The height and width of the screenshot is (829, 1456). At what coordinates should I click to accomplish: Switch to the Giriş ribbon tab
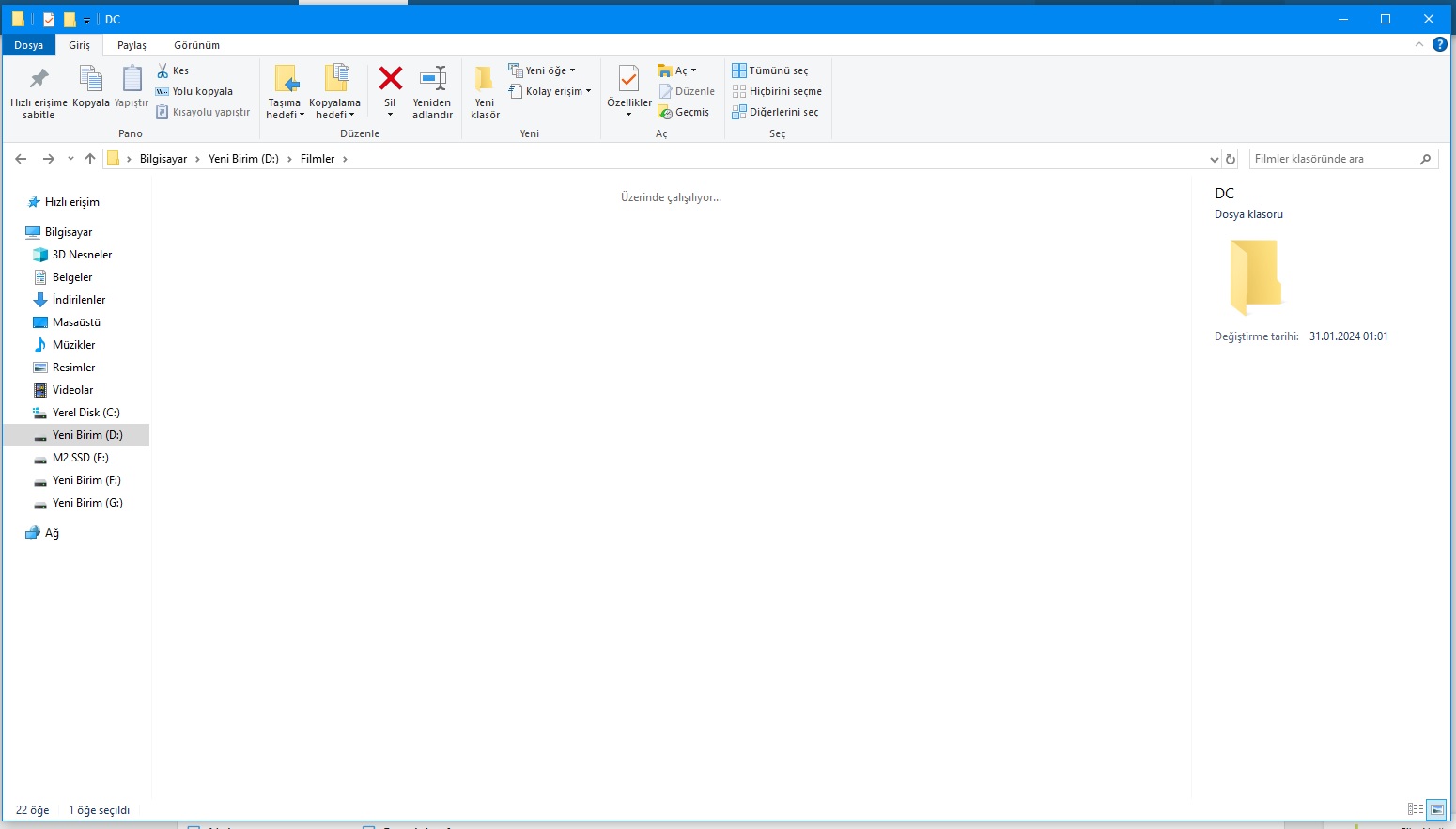pos(80,45)
